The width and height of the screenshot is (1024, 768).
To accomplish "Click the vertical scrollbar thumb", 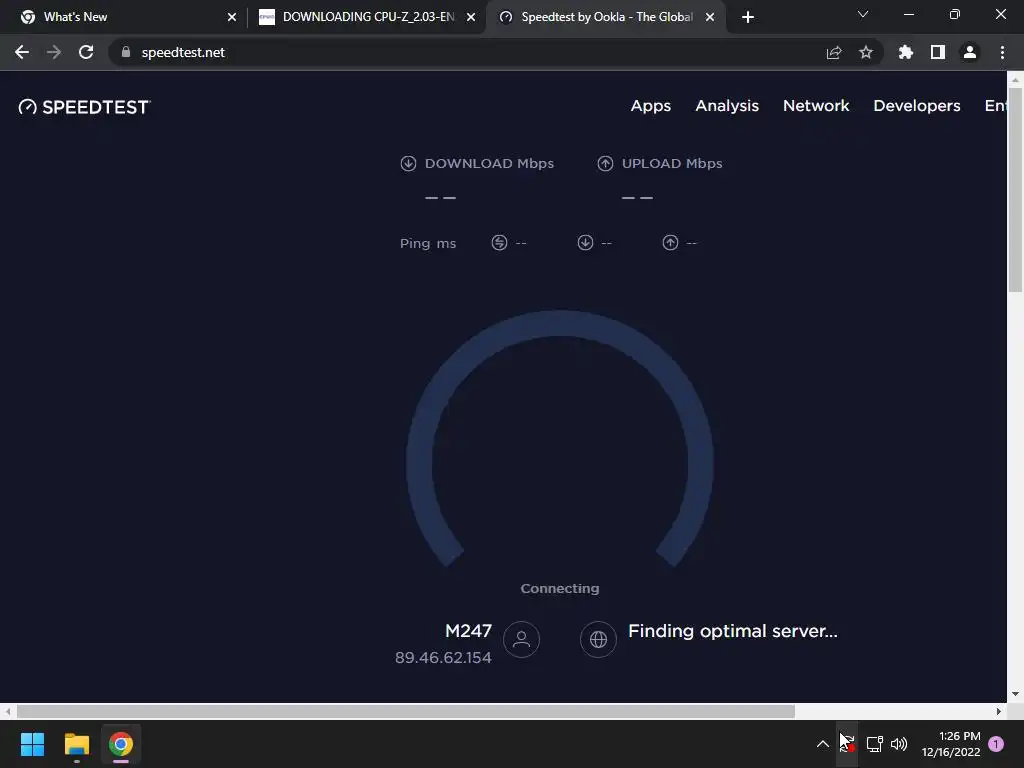I will (1016, 189).
